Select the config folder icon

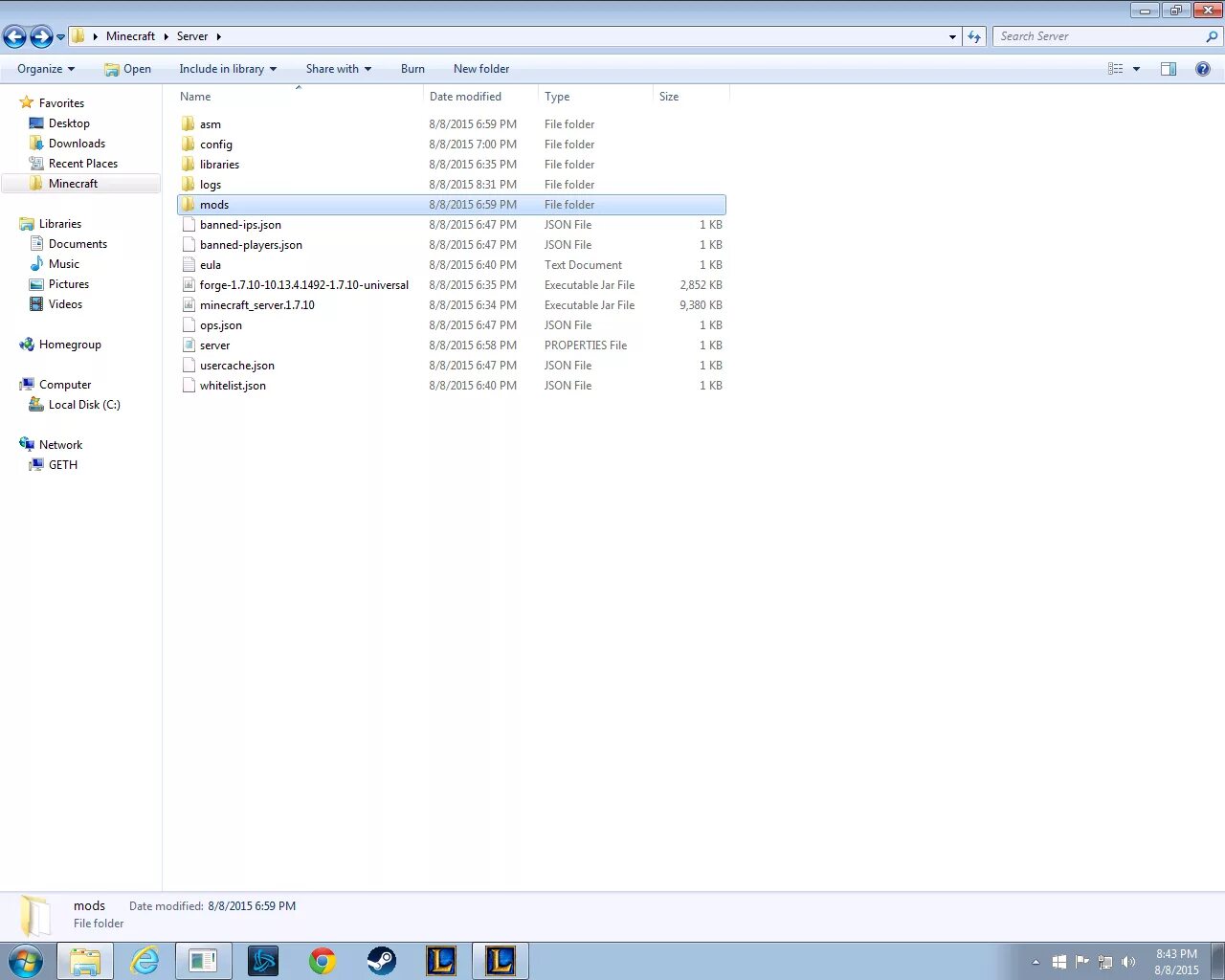(x=189, y=145)
